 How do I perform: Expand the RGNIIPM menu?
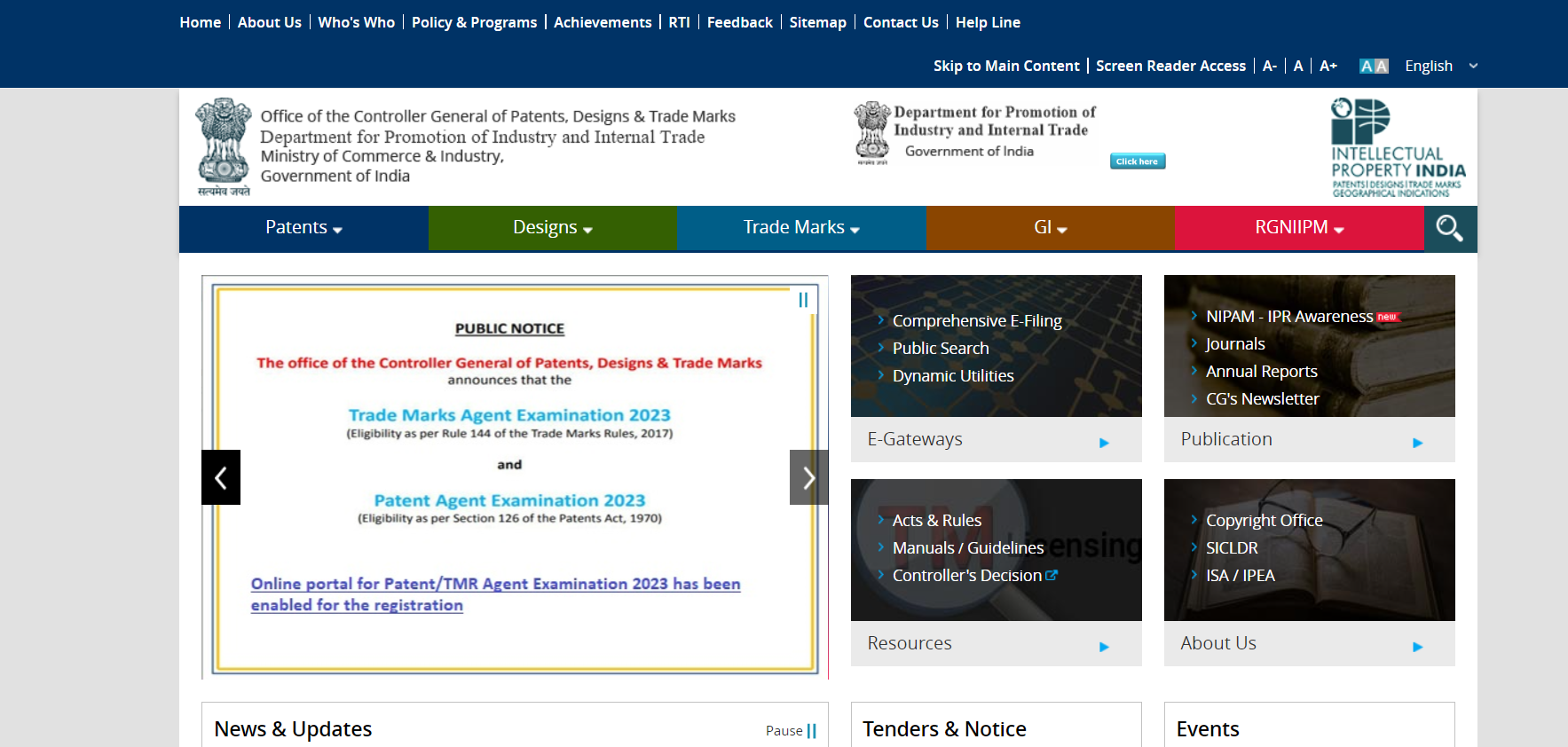coord(1299,228)
